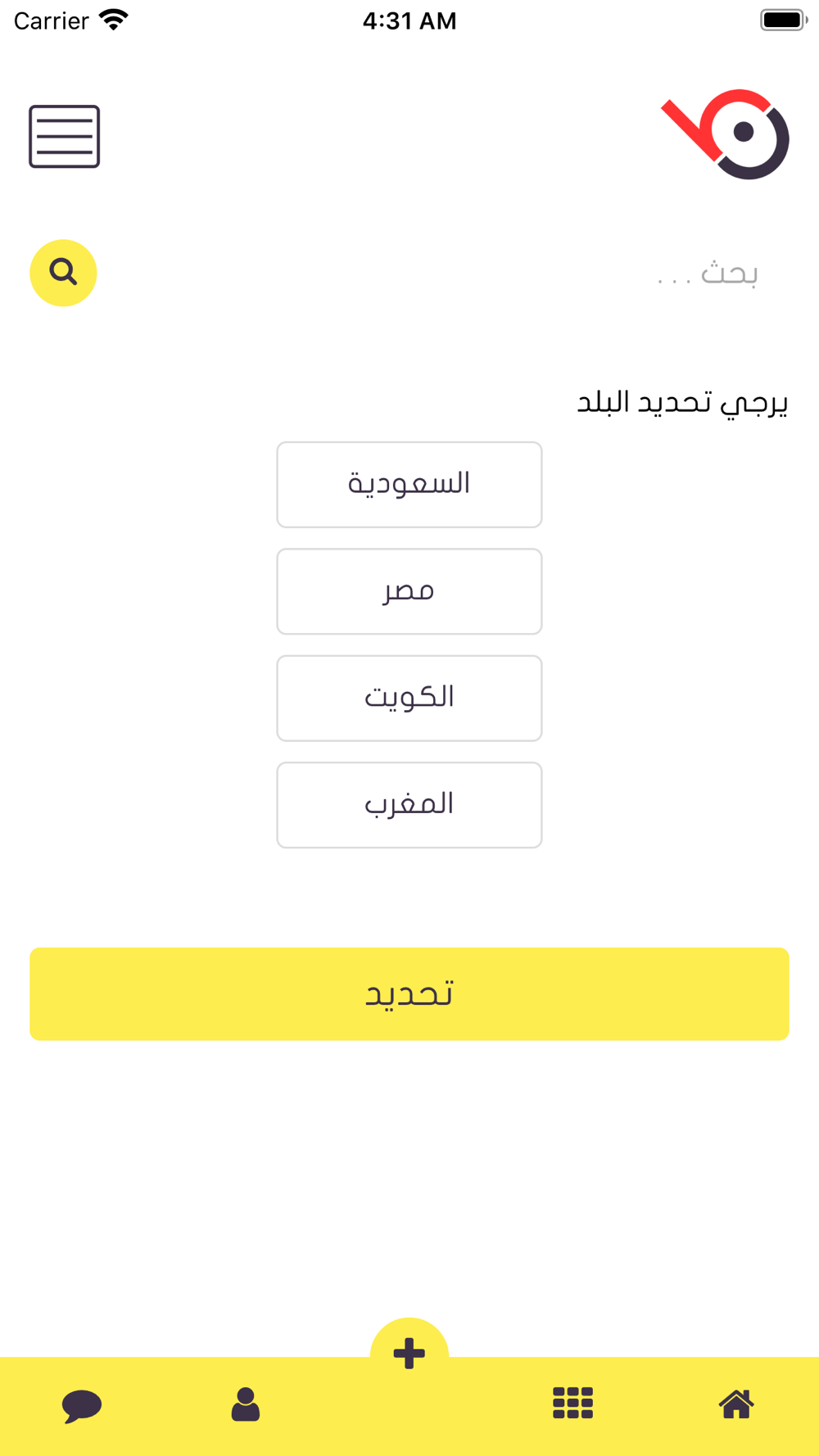The height and width of the screenshot is (1456, 819).
Task: Tap the Wi-Fi status icon
Action: click(114, 20)
